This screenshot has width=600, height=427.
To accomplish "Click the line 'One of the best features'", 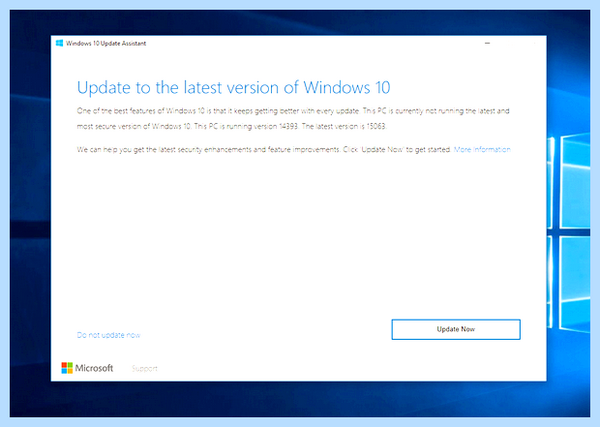I will 293,111.
